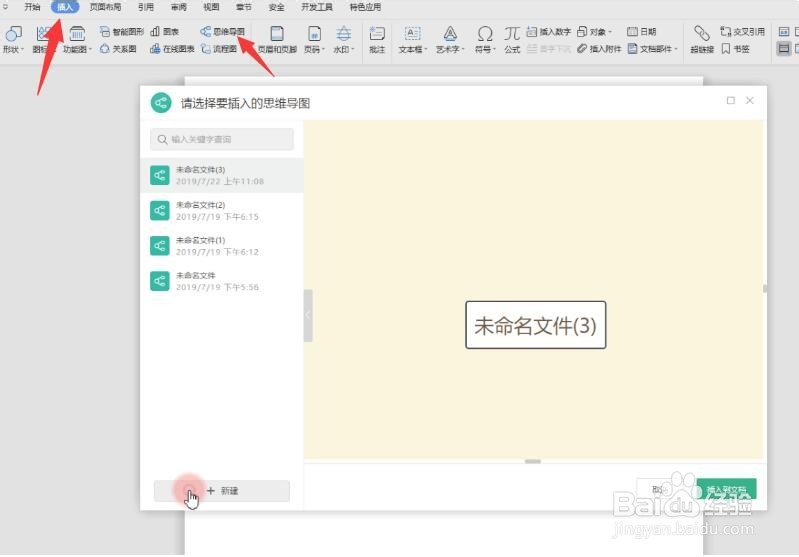Click the 思维导图 mind map button
The image size is (799, 557).
click(223, 32)
